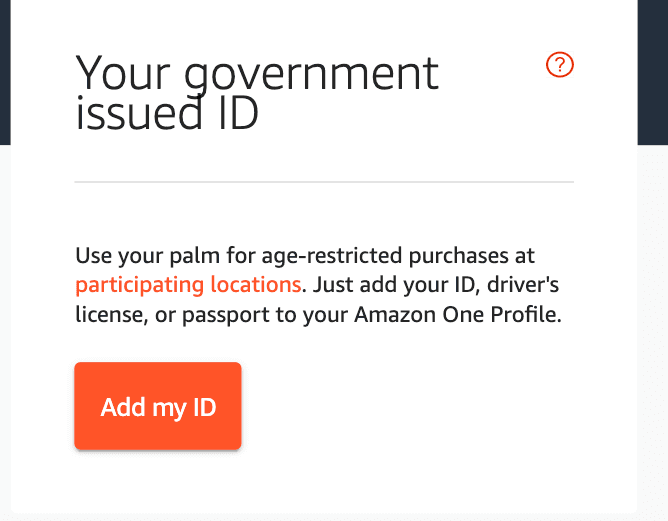Click the Add my ID button
The image size is (668, 521).
(158, 406)
